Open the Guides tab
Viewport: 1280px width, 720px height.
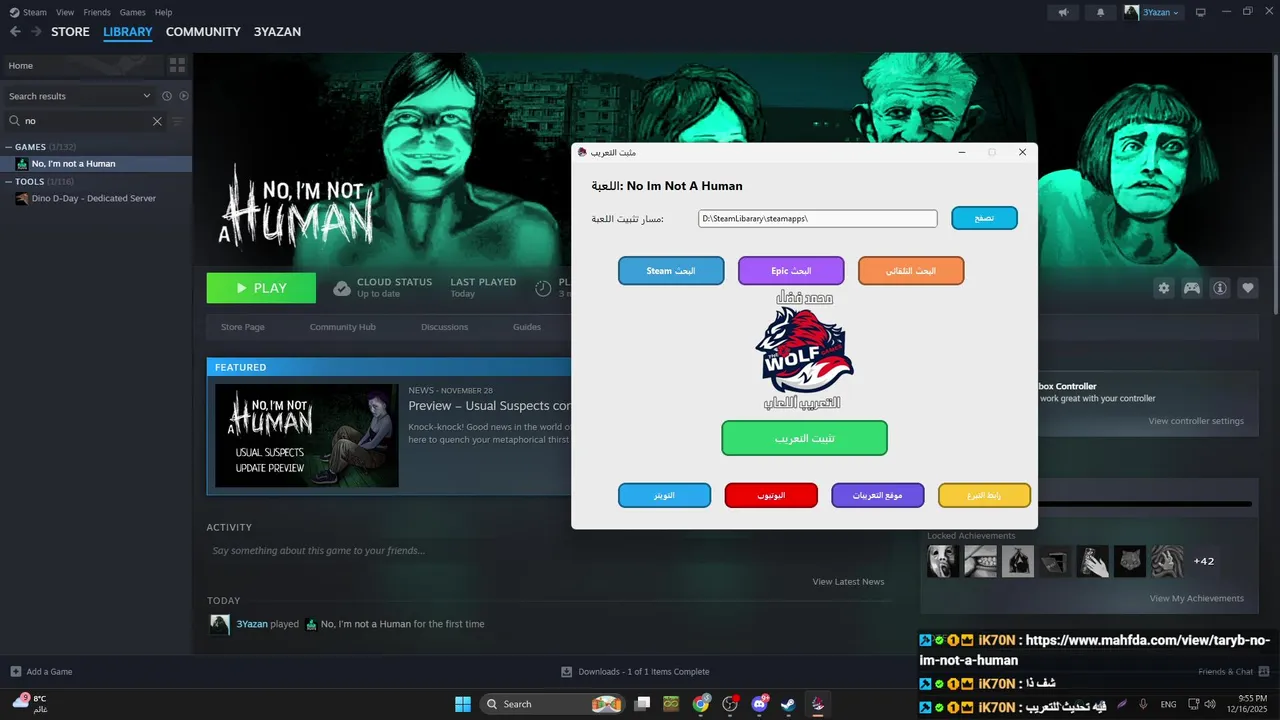coord(527,327)
